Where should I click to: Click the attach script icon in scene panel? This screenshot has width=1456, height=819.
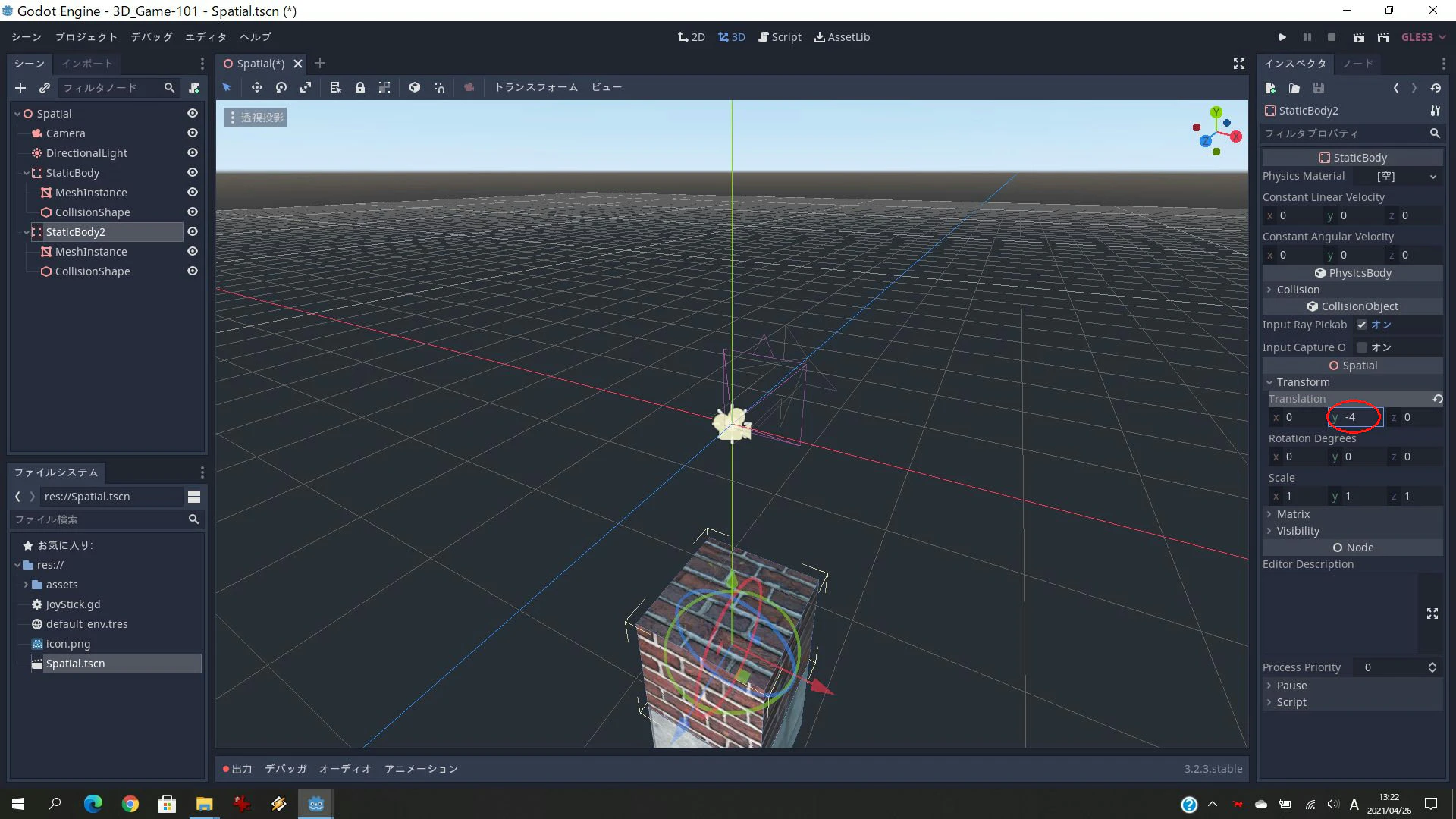[194, 88]
